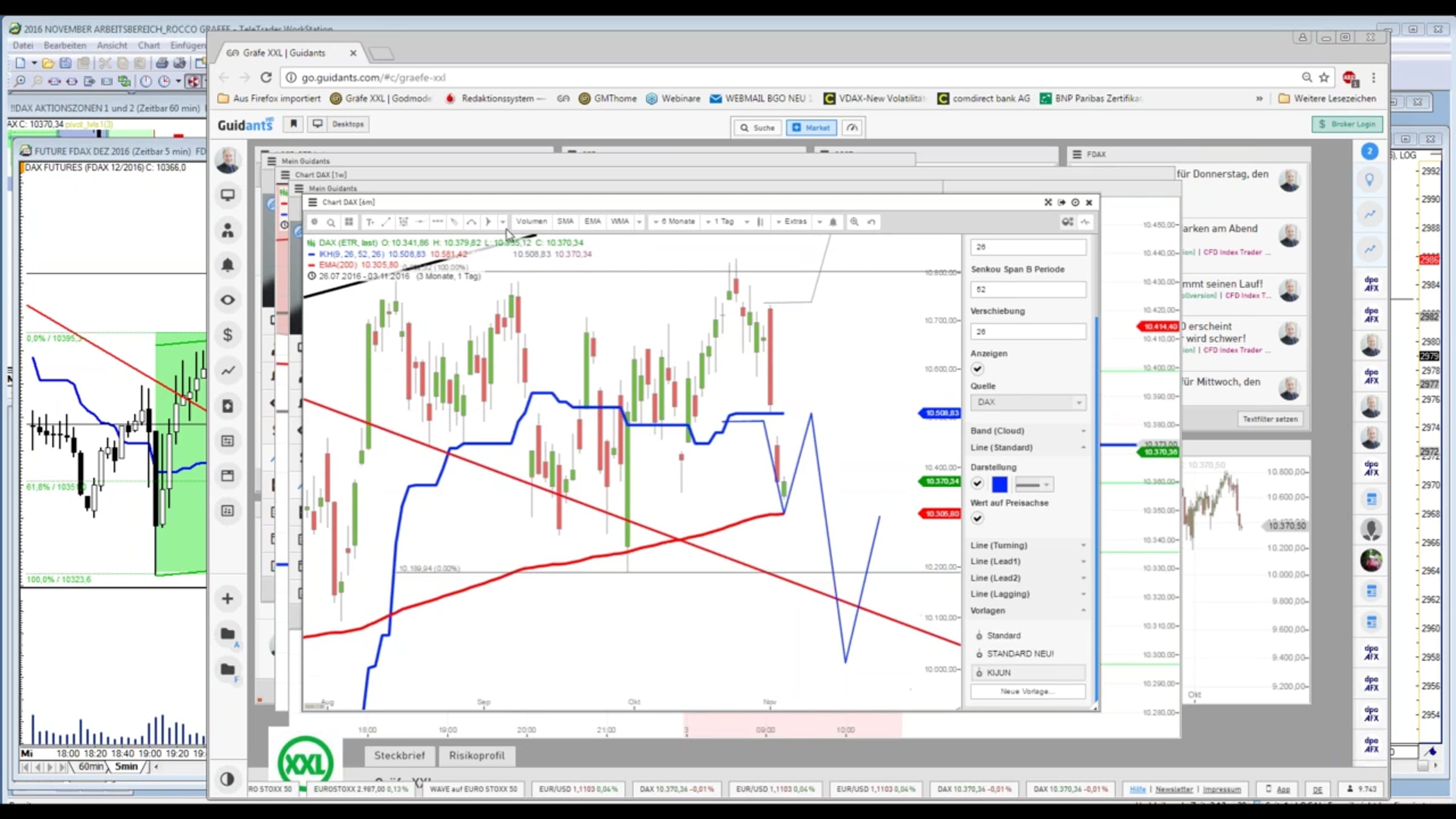
Task: Open indicator settings icon in chart toolbar
Action: tap(1067, 222)
